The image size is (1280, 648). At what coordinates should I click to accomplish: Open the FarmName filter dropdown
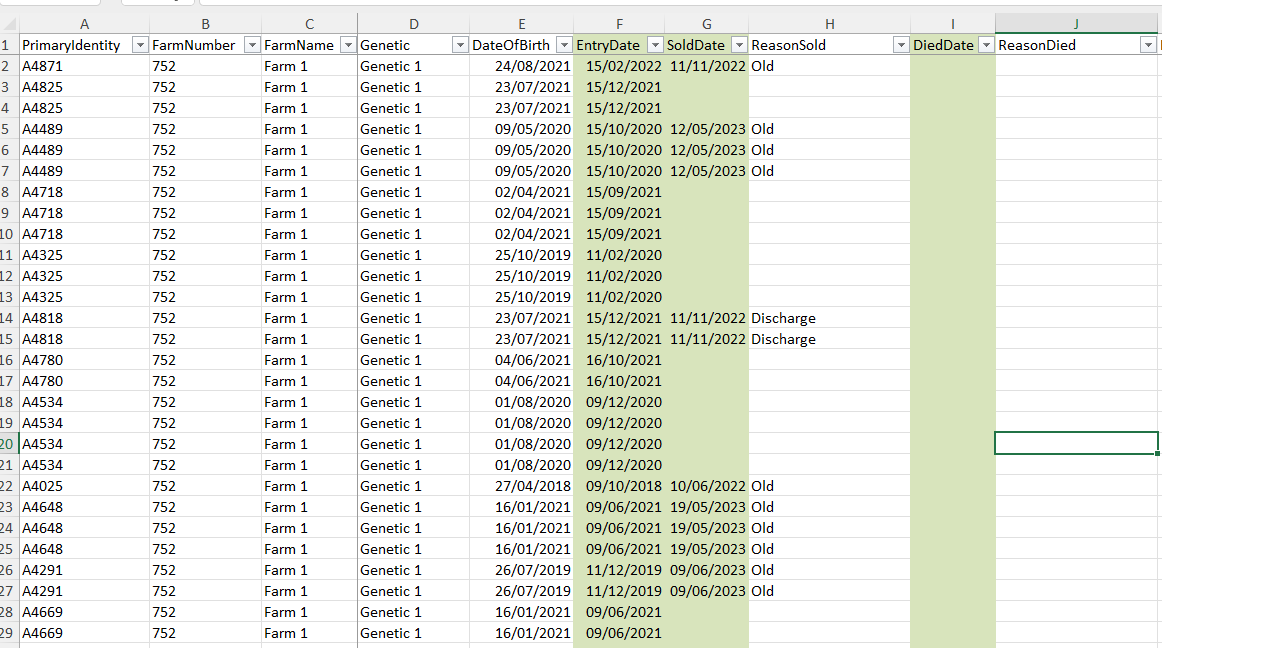[348, 45]
